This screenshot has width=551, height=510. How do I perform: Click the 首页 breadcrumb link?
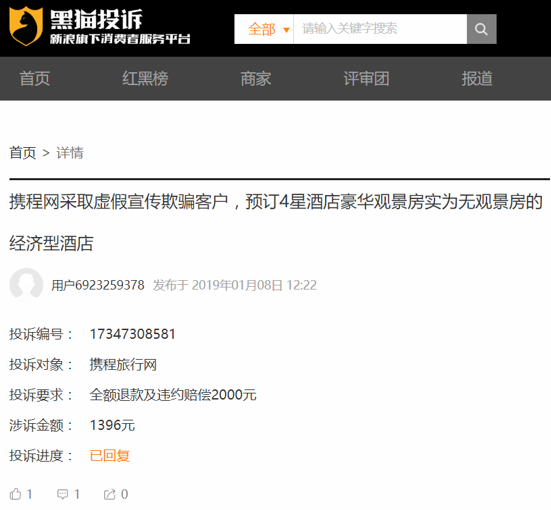pos(23,153)
